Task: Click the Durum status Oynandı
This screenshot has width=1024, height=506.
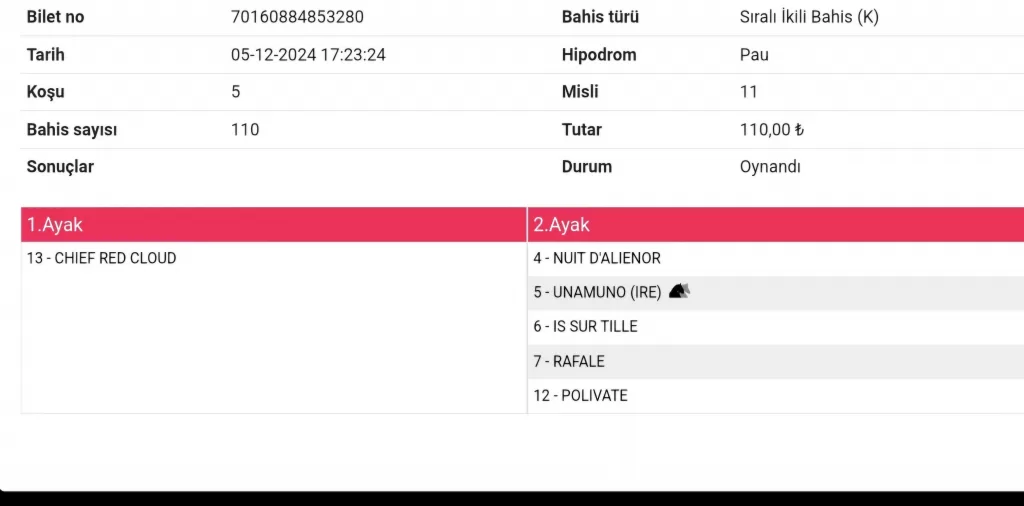Action: click(x=770, y=167)
